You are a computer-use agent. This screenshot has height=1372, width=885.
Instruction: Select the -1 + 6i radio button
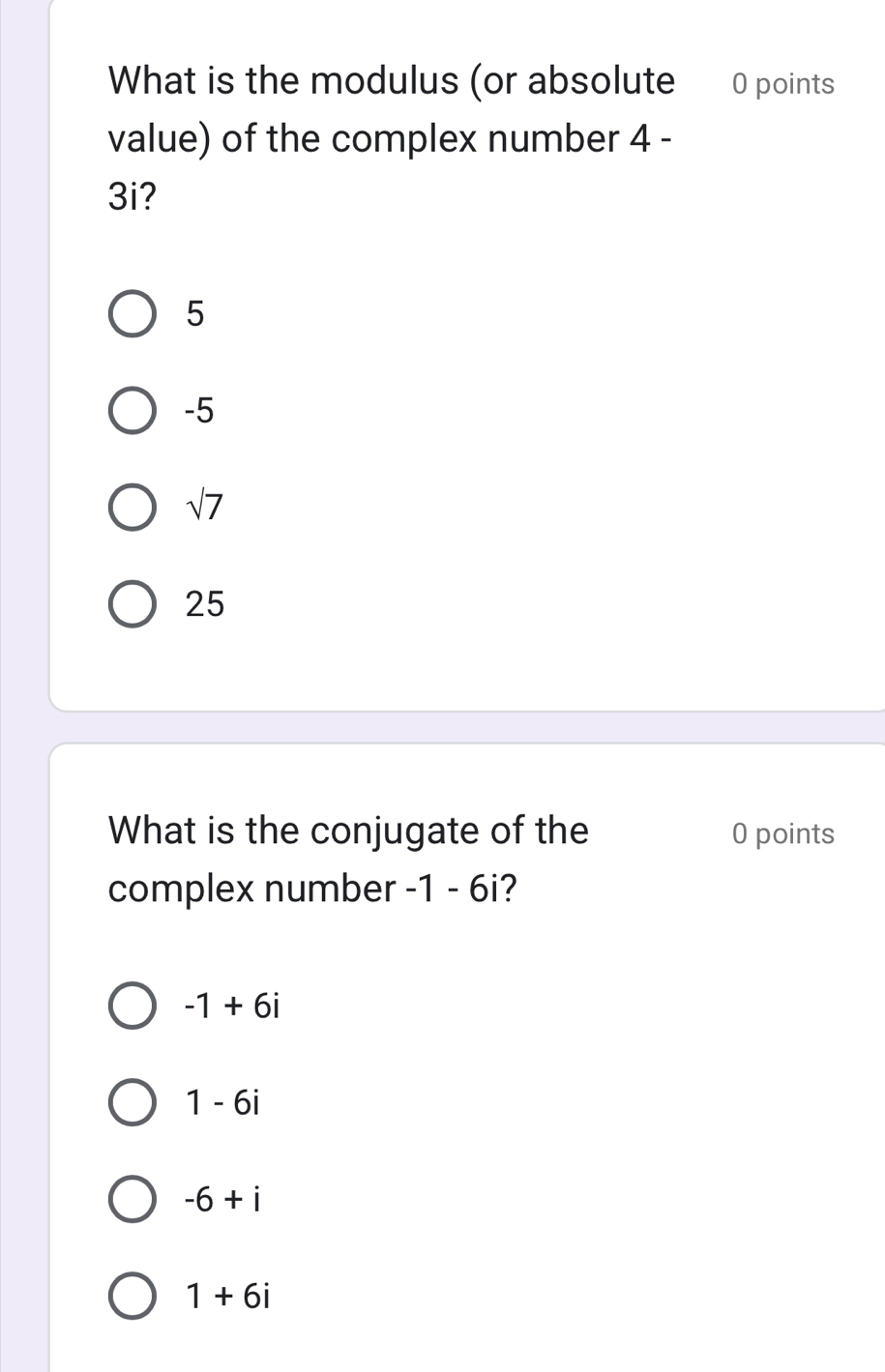point(132,1007)
